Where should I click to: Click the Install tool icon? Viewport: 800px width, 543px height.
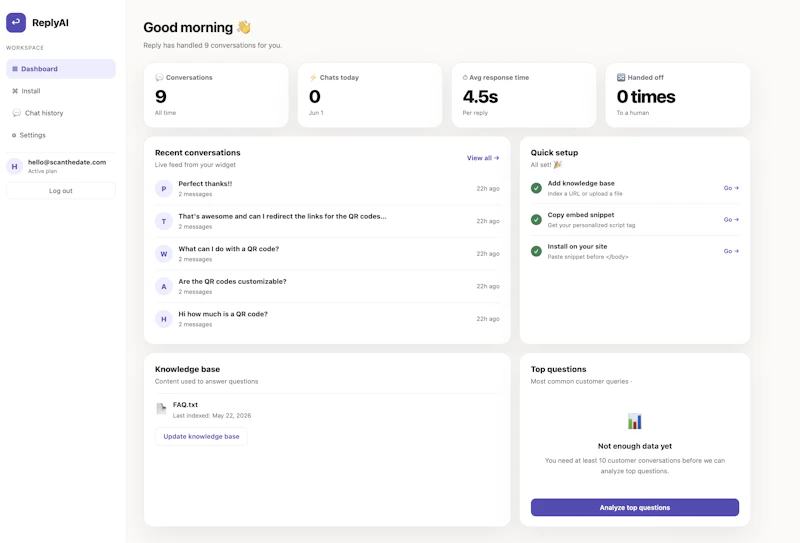click(15, 91)
